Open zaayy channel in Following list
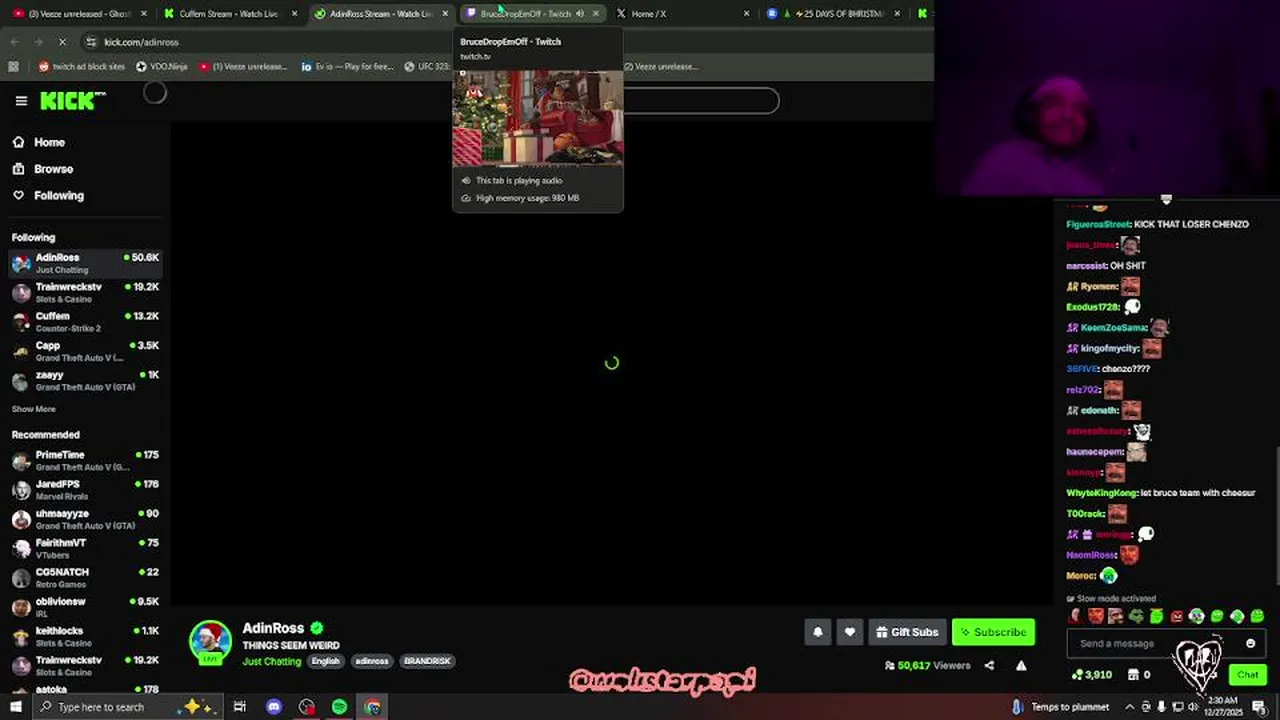 (85, 380)
